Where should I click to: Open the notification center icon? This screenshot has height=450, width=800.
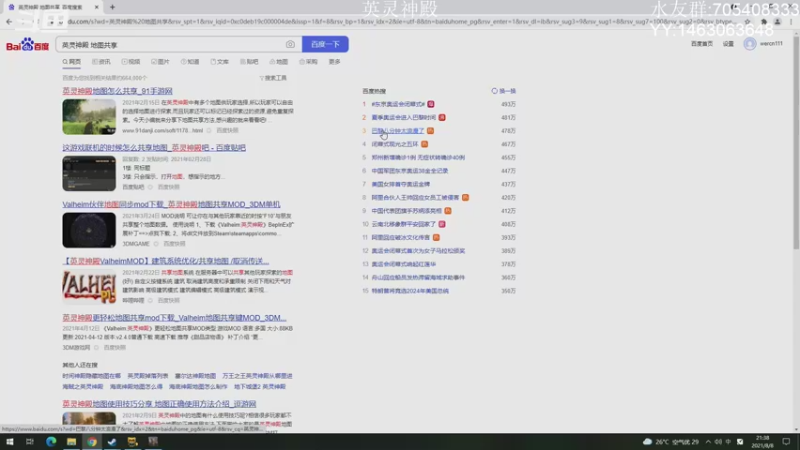786,442
